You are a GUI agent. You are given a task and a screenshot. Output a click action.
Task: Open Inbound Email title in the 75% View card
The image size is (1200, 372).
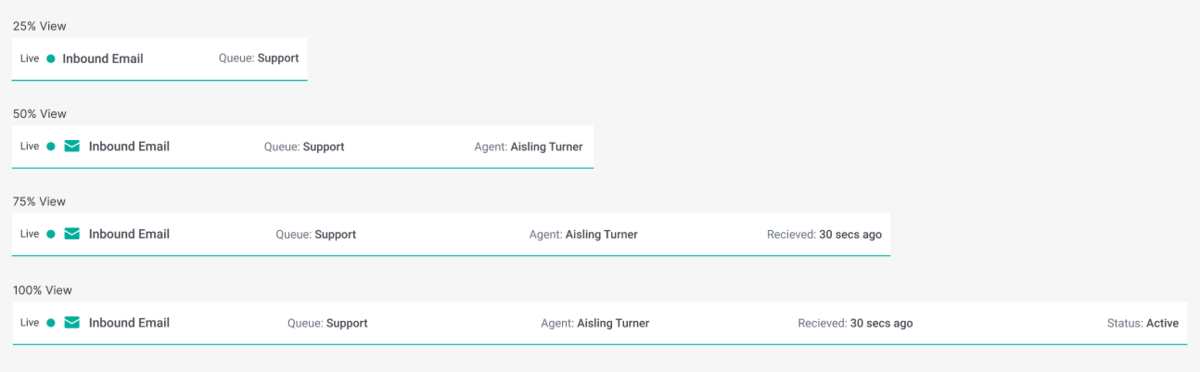[129, 234]
